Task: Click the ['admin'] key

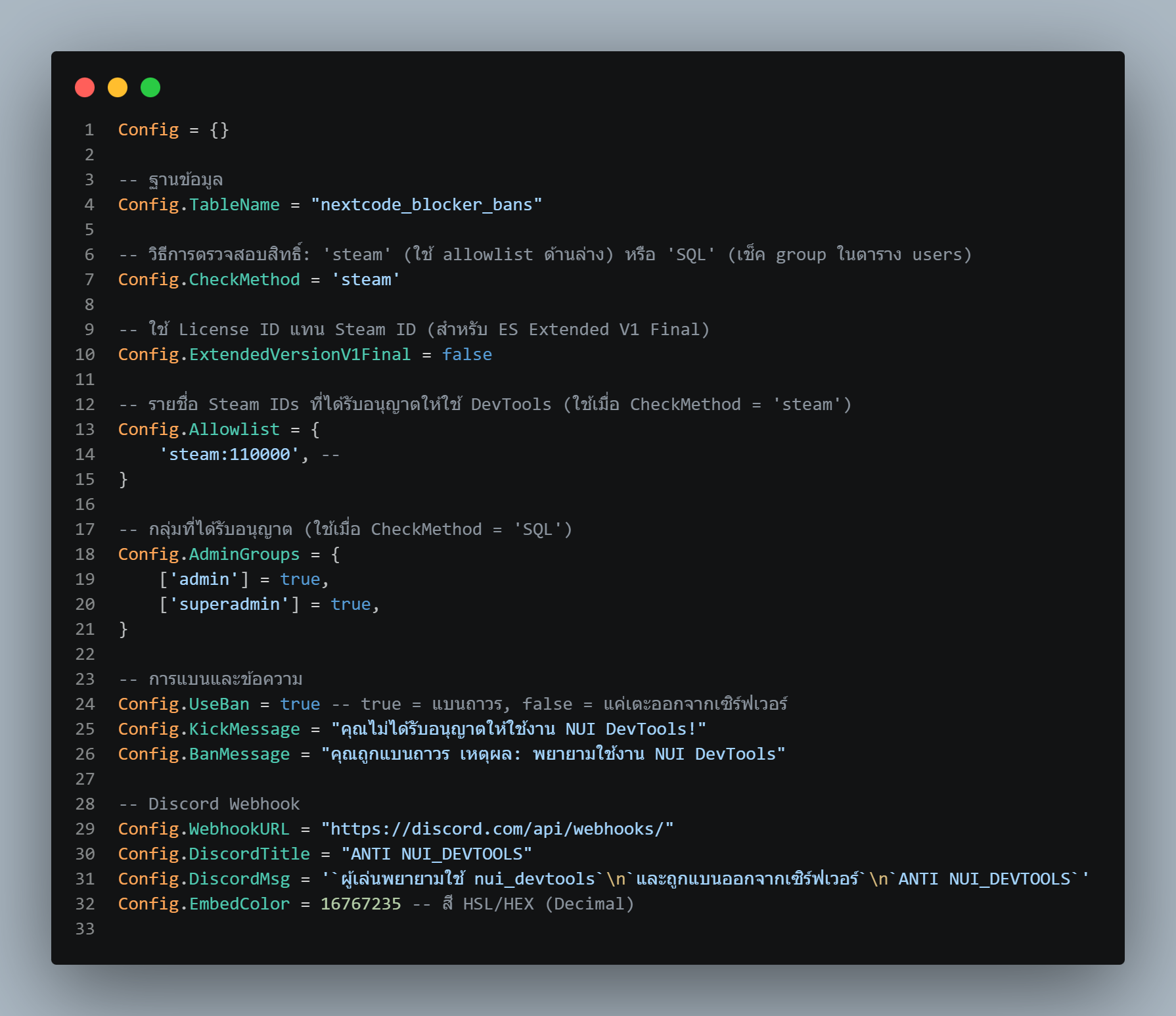Action: [204, 579]
